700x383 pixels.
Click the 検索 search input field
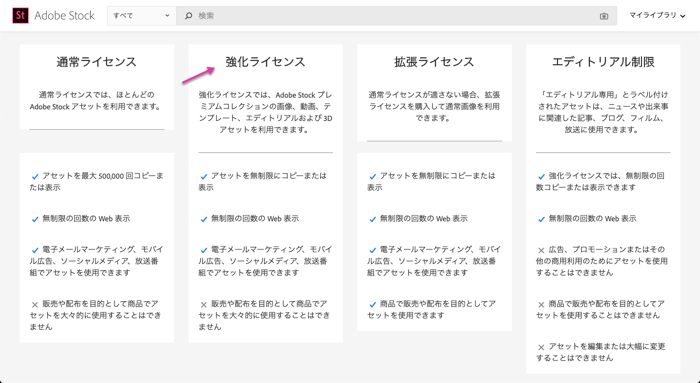pos(395,16)
